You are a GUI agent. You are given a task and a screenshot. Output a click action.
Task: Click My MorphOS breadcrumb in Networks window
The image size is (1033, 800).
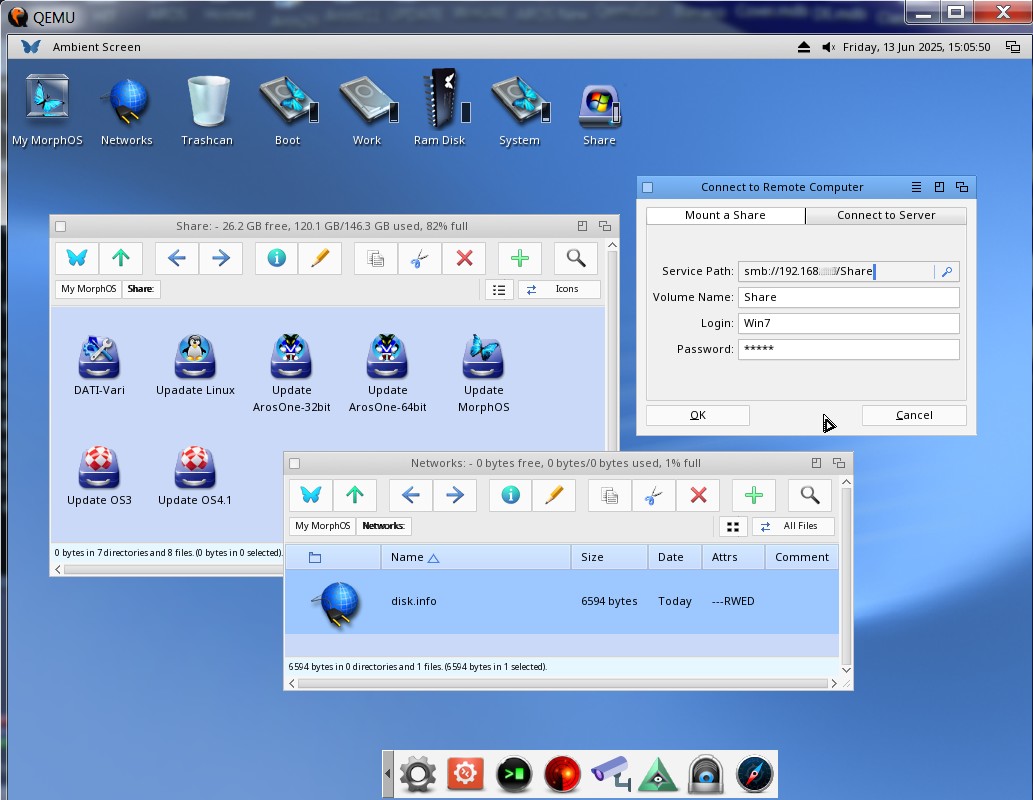(x=323, y=526)
